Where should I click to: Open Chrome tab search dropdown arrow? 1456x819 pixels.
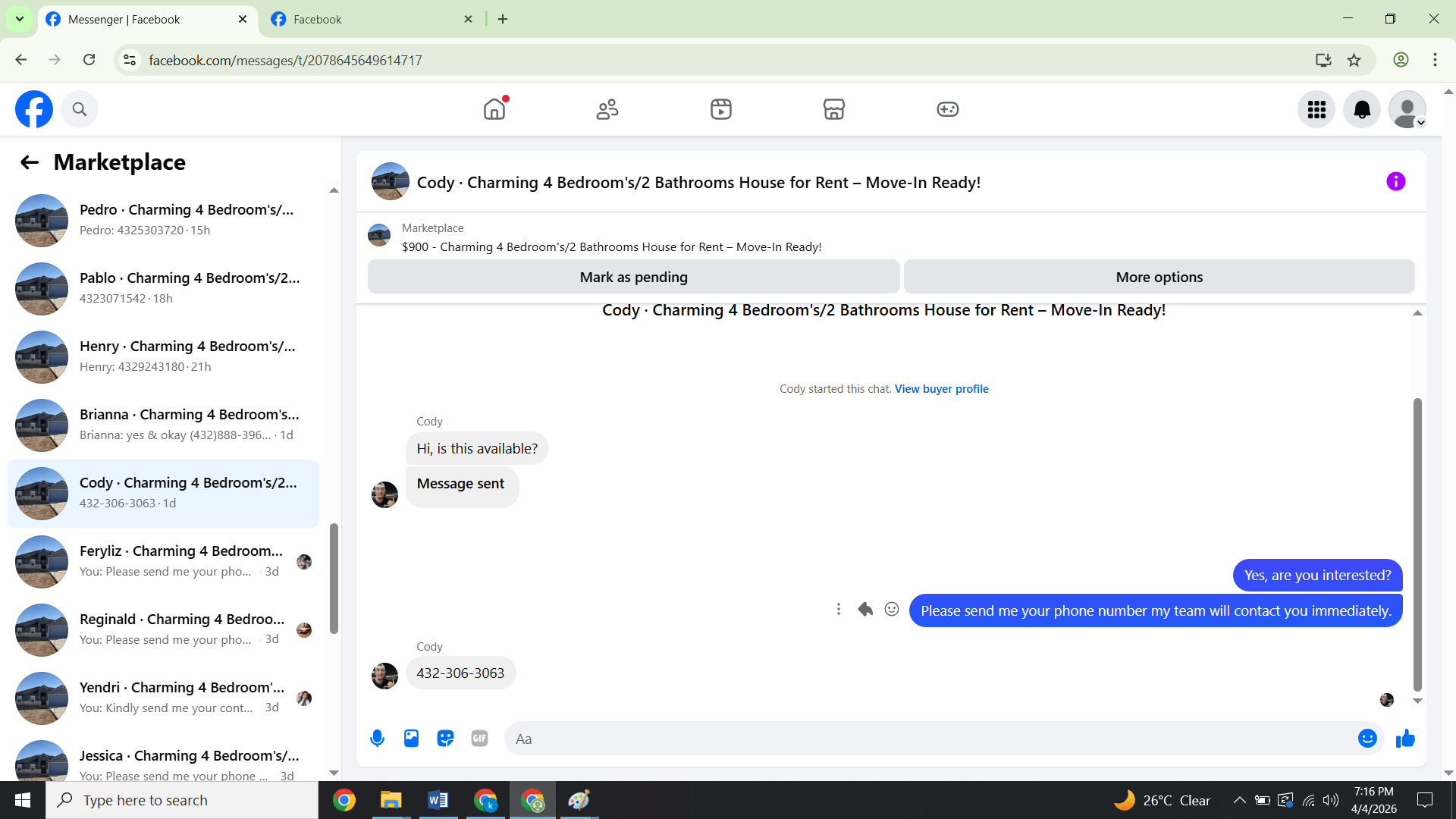coord(20,19)
